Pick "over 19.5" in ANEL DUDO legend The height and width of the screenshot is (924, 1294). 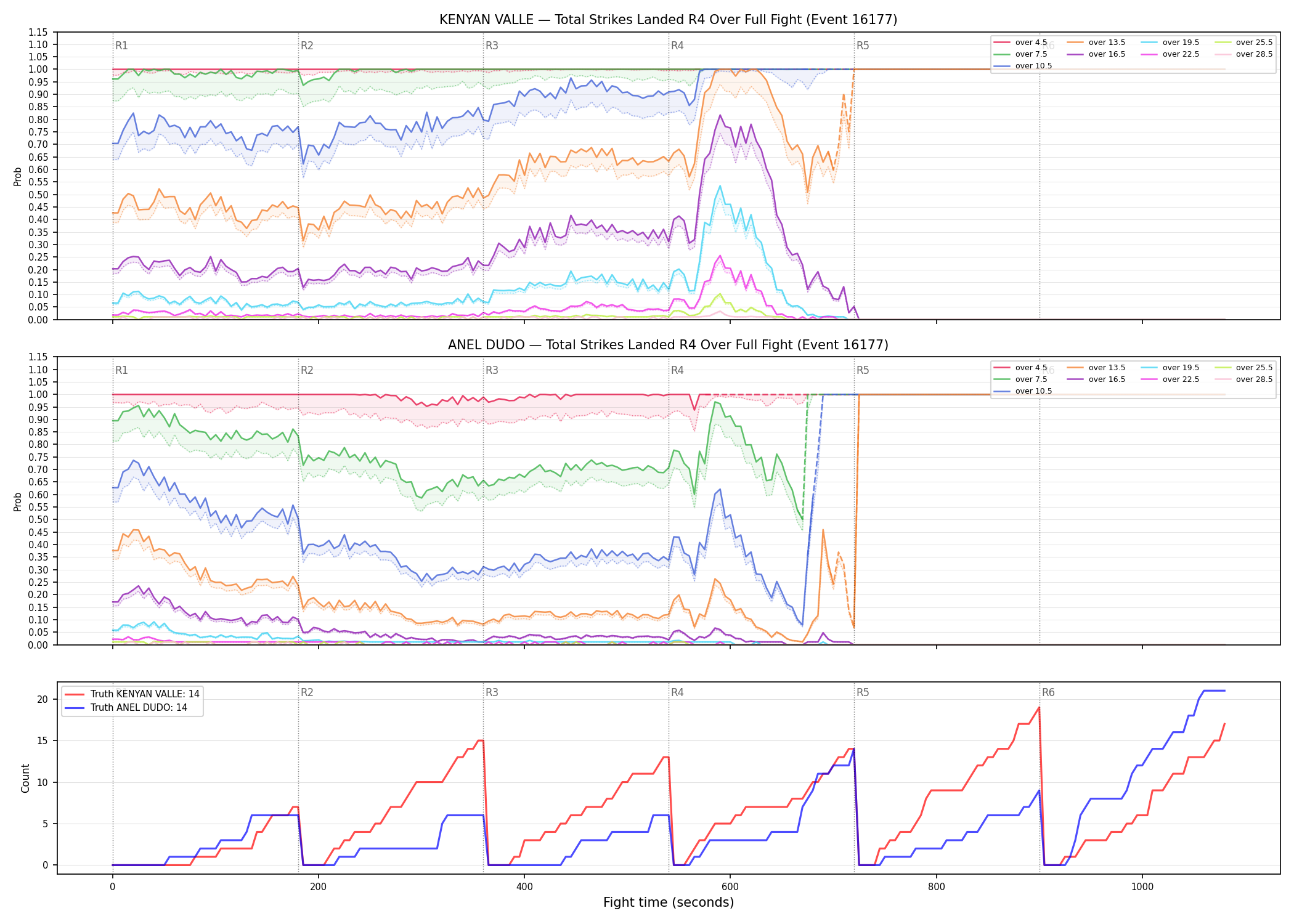point(1170,368)
